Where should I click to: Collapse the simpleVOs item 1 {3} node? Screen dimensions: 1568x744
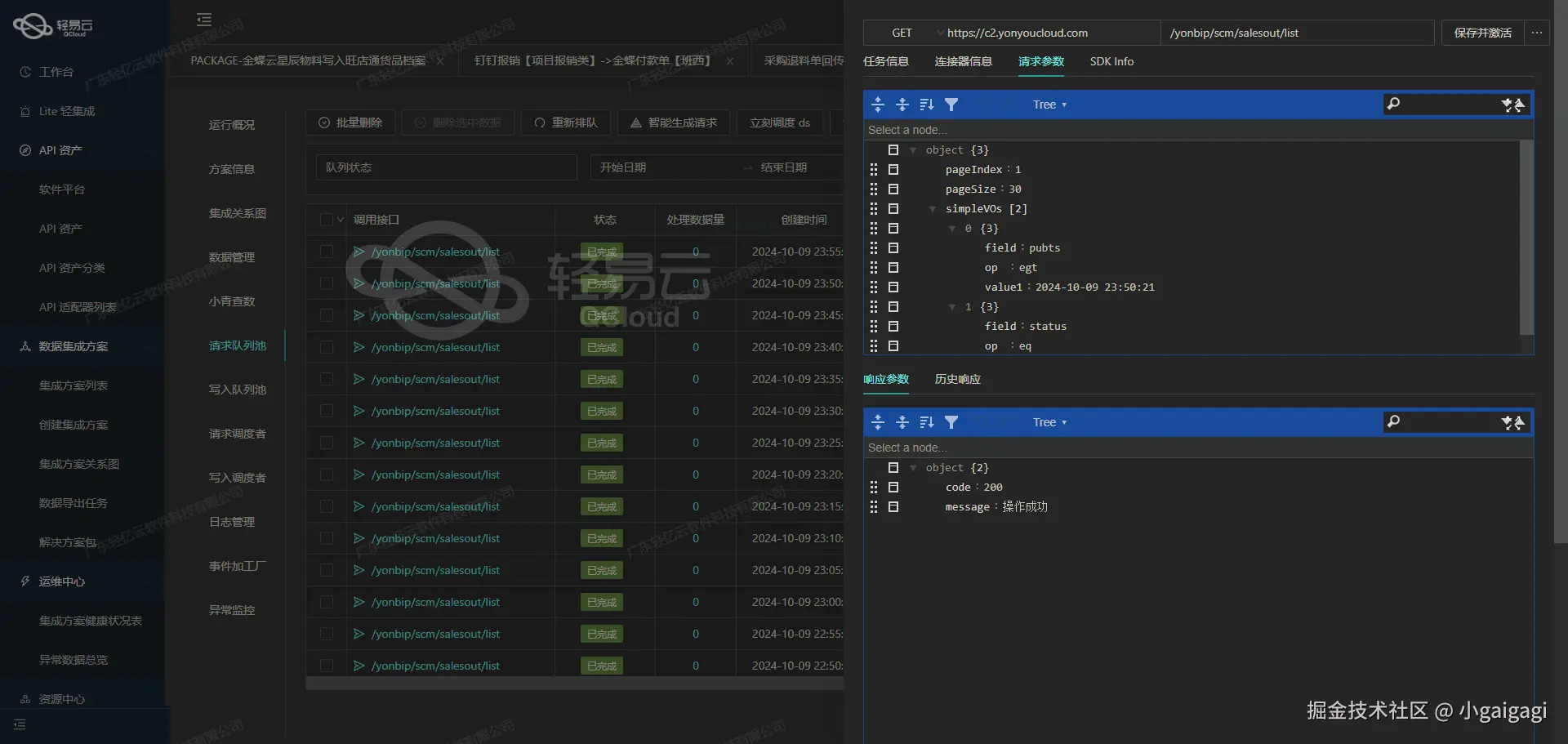coord(952,307)
